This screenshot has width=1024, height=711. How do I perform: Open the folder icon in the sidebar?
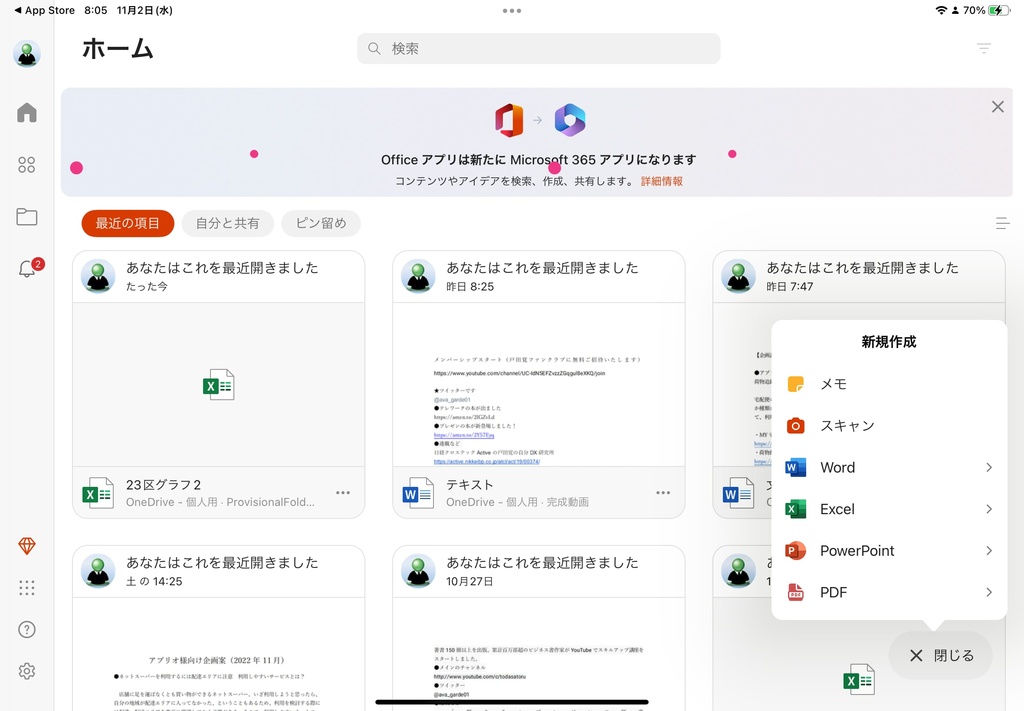point(27,217)
